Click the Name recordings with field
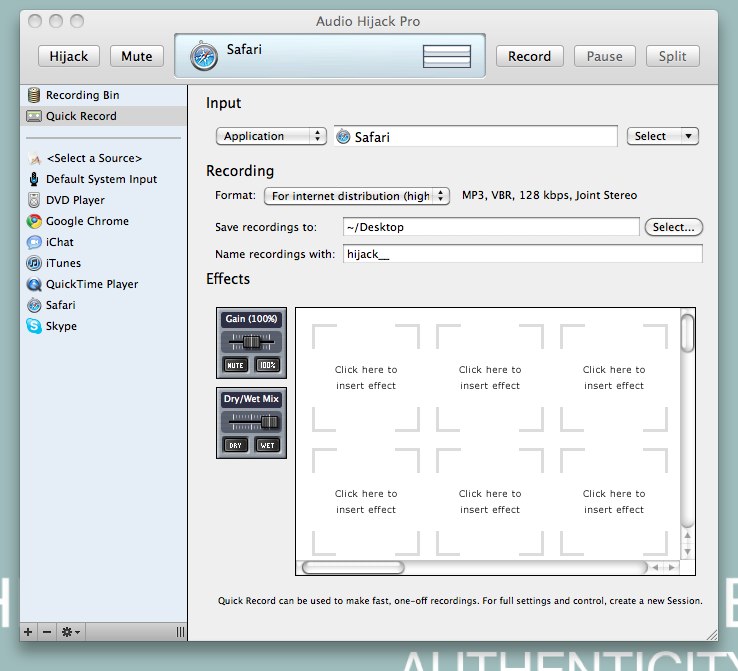Screen dimensions: 738x671 522,254
